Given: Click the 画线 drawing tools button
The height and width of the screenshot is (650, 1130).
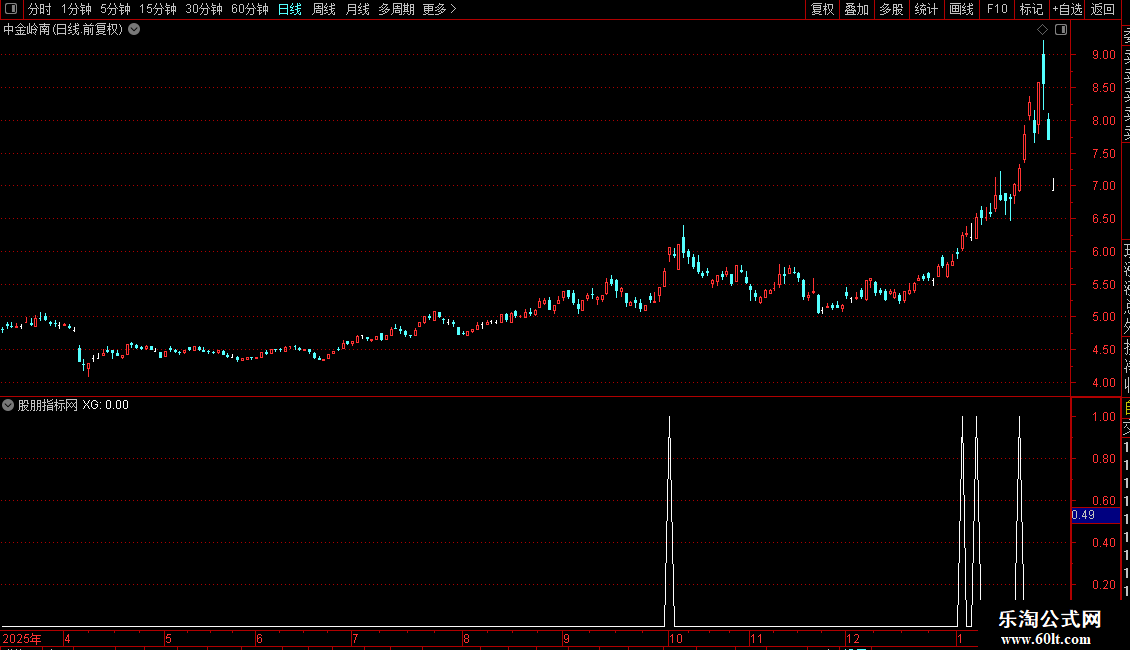Looking at the screenshot, I should tap(961, 9).
